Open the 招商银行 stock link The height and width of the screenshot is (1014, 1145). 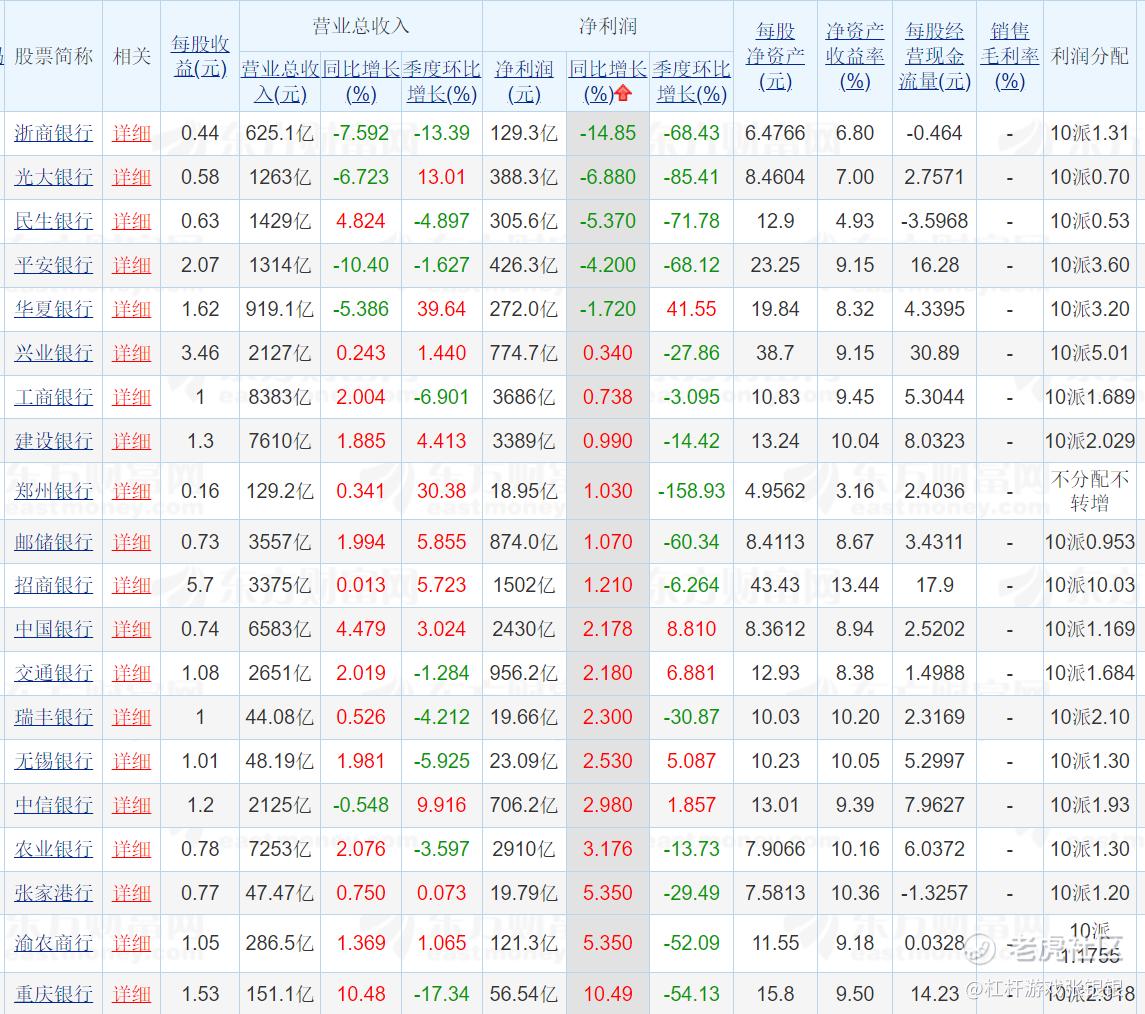(x=53, y=585)
